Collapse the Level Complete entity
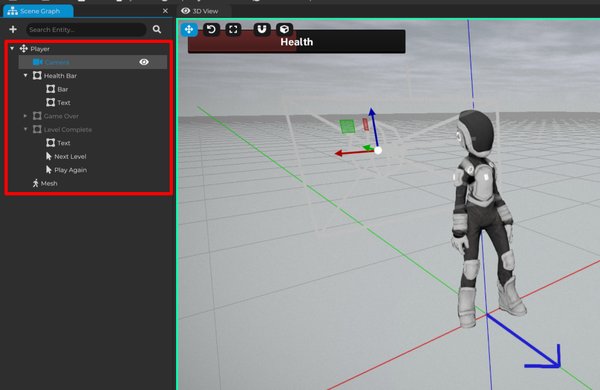The height and width of the screenshot is (390, 600). [26, 129]
